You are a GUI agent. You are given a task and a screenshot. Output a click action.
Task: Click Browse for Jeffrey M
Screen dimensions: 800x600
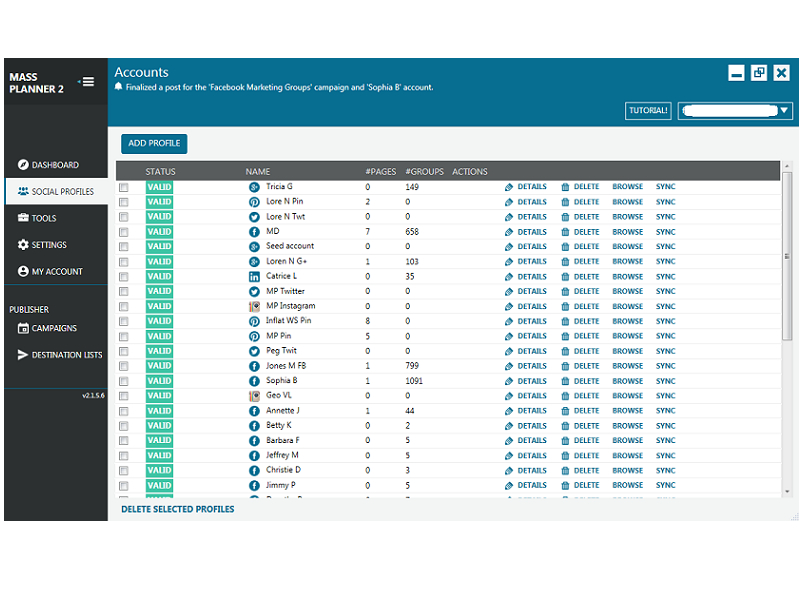click(628, 456)
